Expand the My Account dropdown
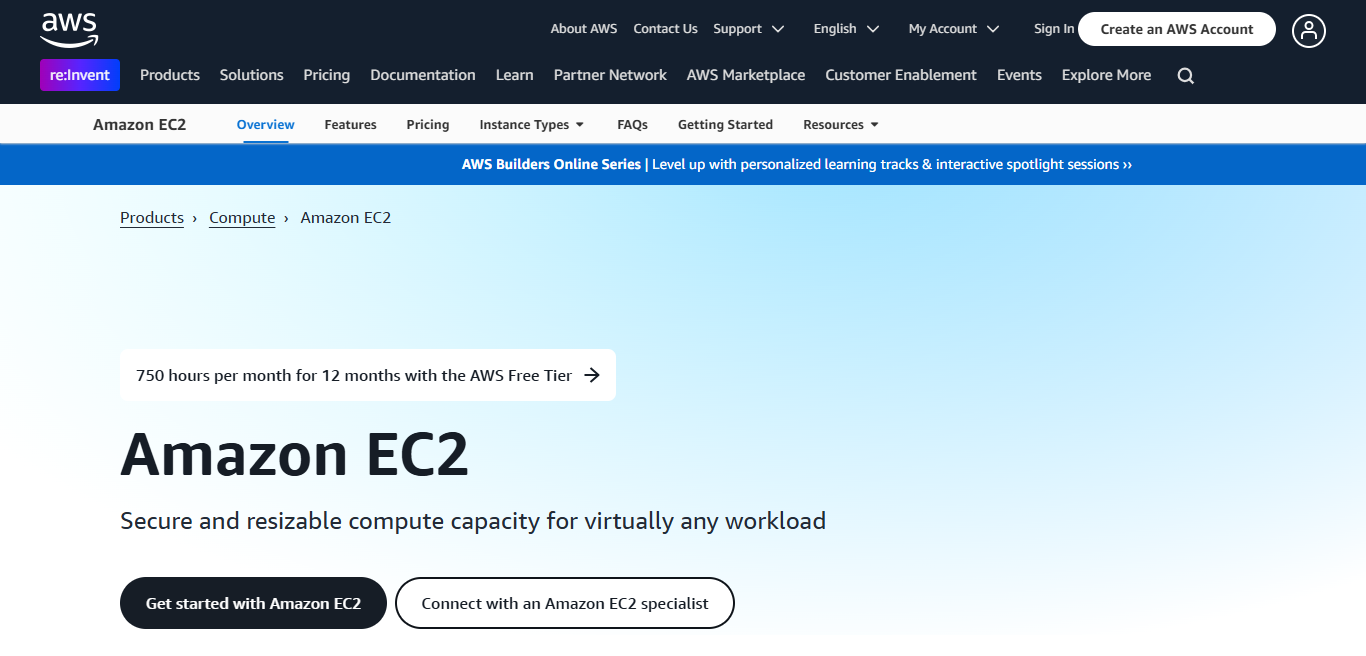 click(954, 29)
